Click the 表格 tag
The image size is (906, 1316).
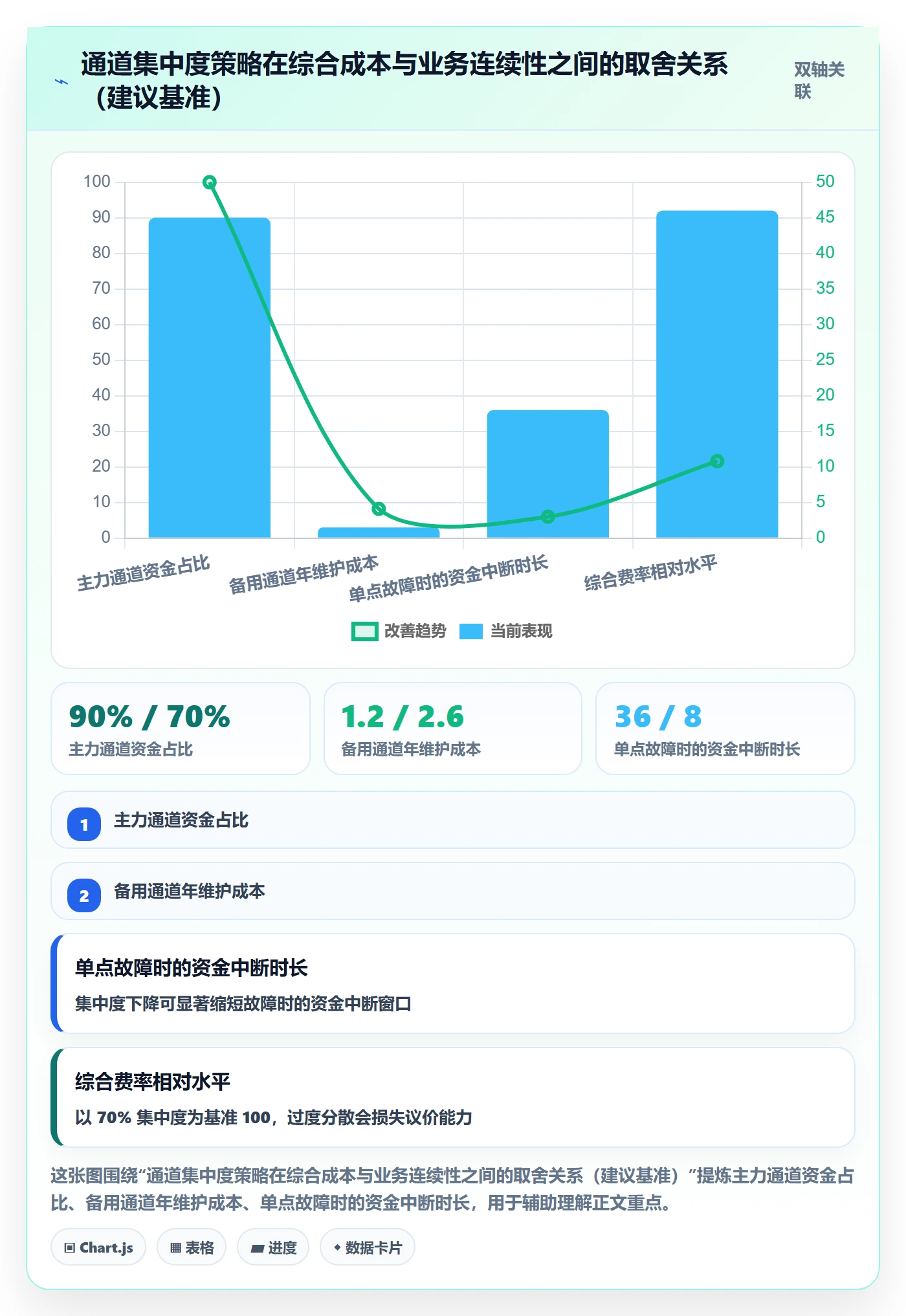click(x=192, y=1247)
